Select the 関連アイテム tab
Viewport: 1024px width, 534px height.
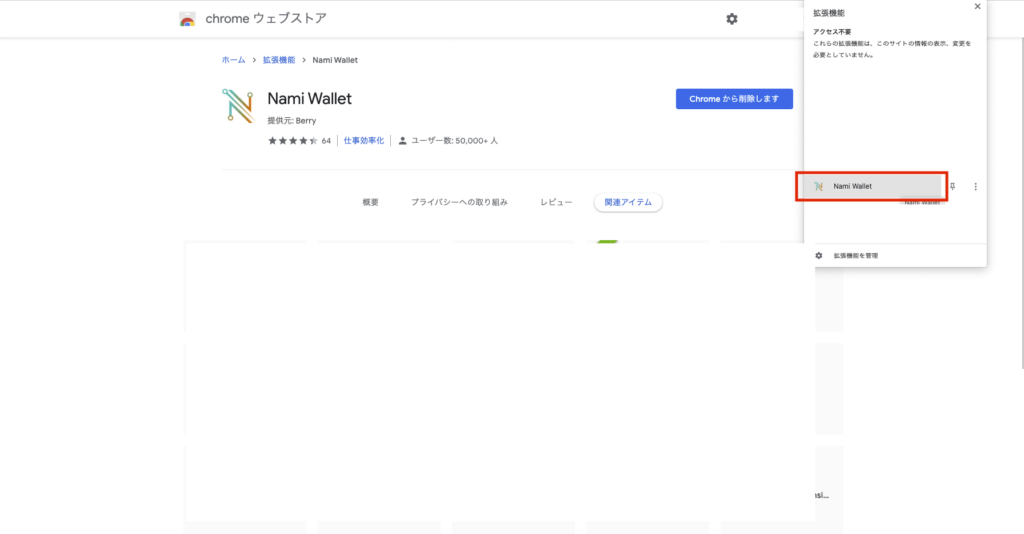(628, 202)
